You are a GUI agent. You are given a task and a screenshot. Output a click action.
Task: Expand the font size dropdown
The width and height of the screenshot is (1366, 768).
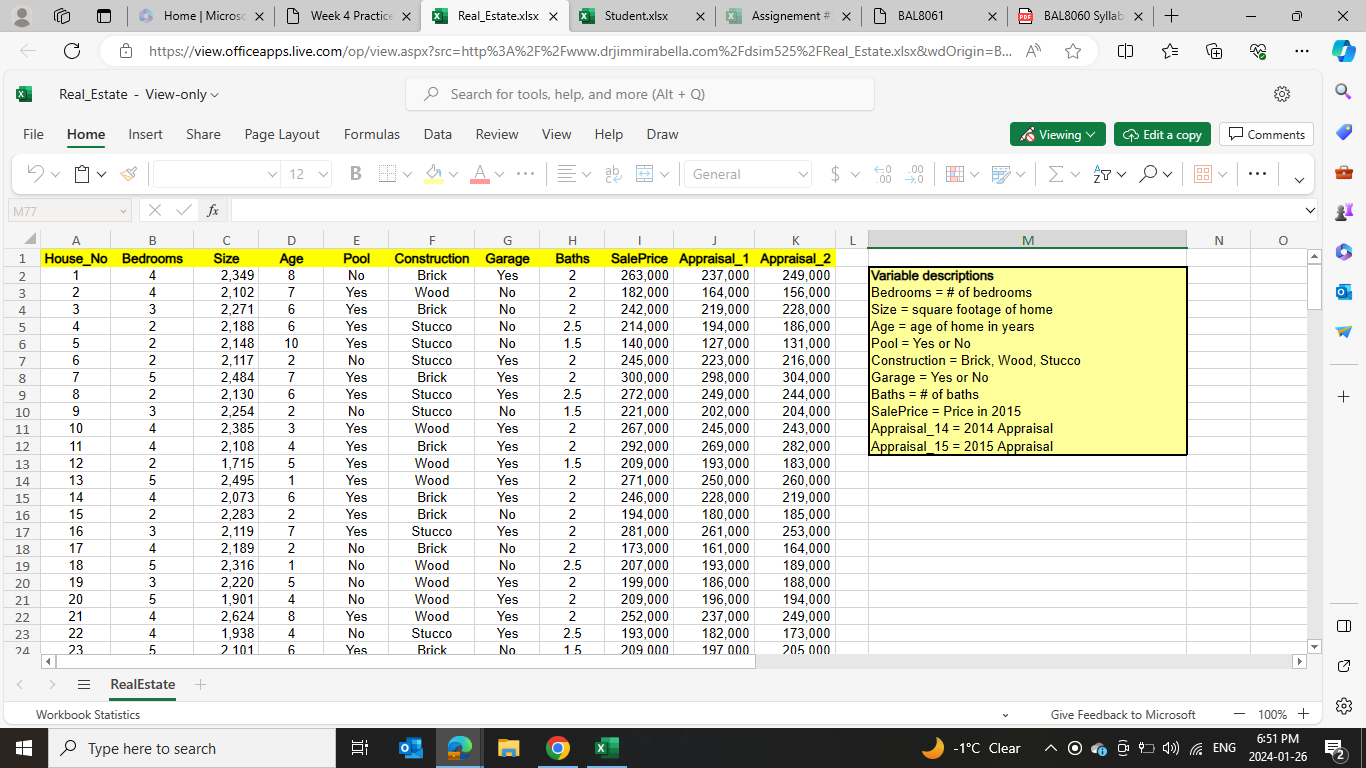pos(320,174)
